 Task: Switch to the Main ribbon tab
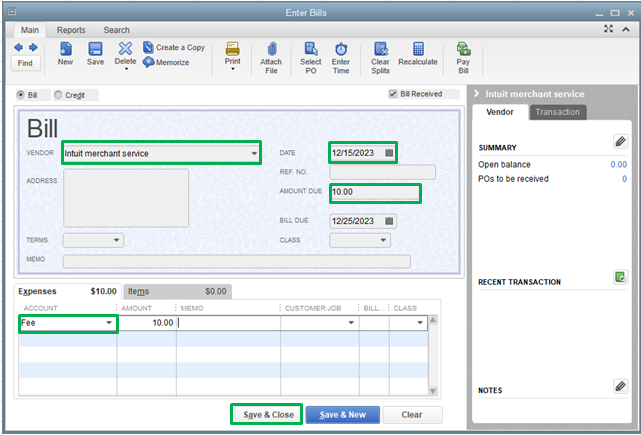(x=30, y=30)
